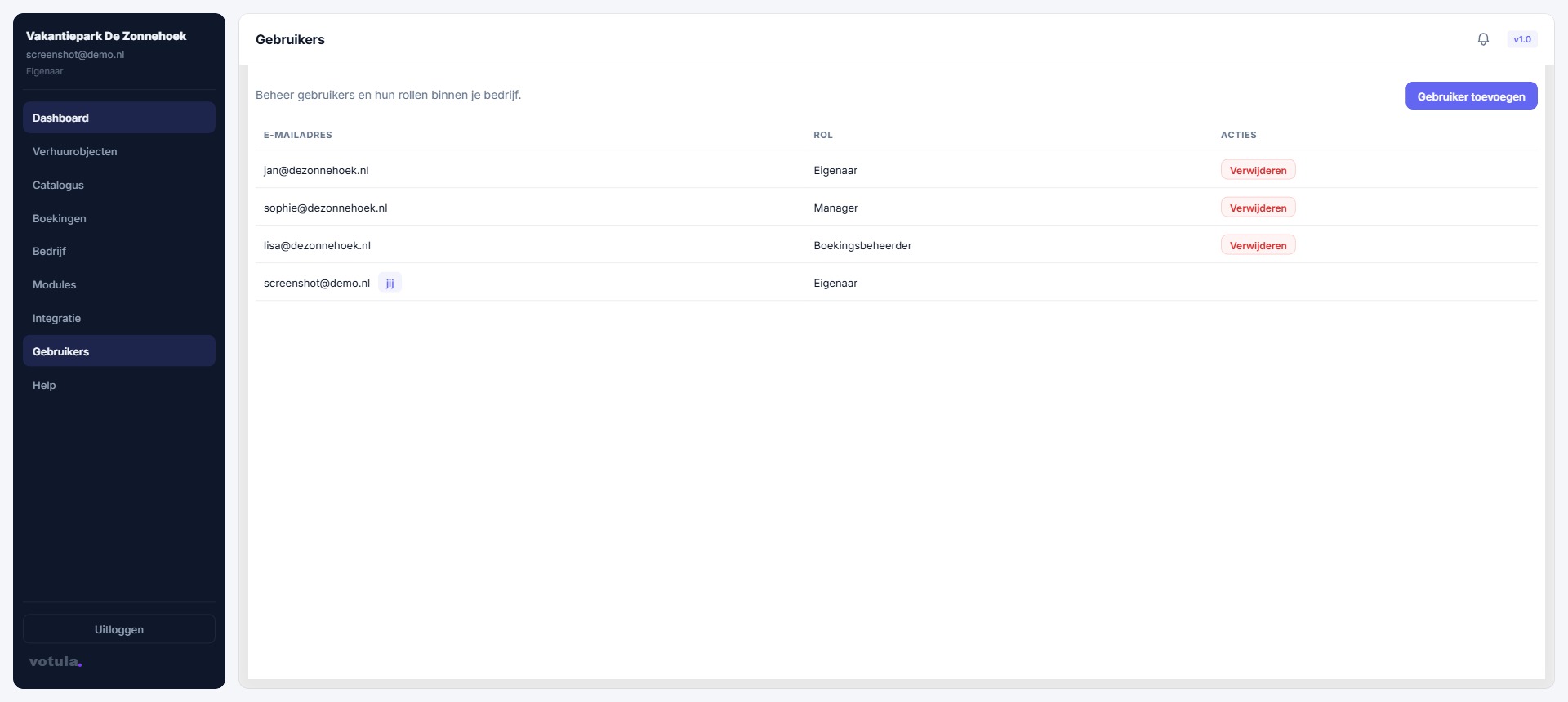The height and width of the screenshot is (702, 1568).
Task: Remove user jan@dezonnehoek.nl with Verwijderen
Action: point(1258,170)
